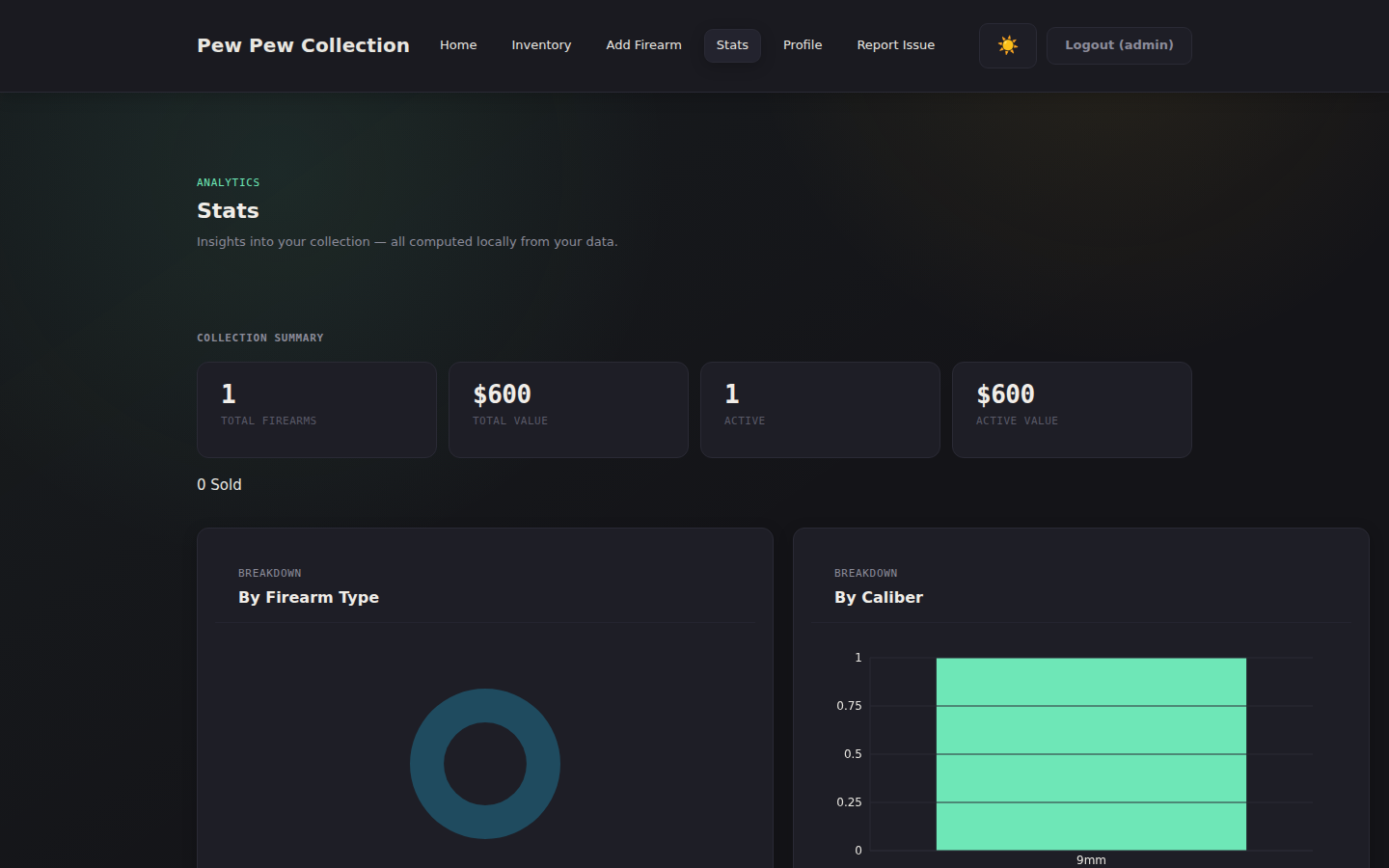Click the 'Collection Summary' section label
This screenshot has width=1389, height=868.
(x=260, y=338)
